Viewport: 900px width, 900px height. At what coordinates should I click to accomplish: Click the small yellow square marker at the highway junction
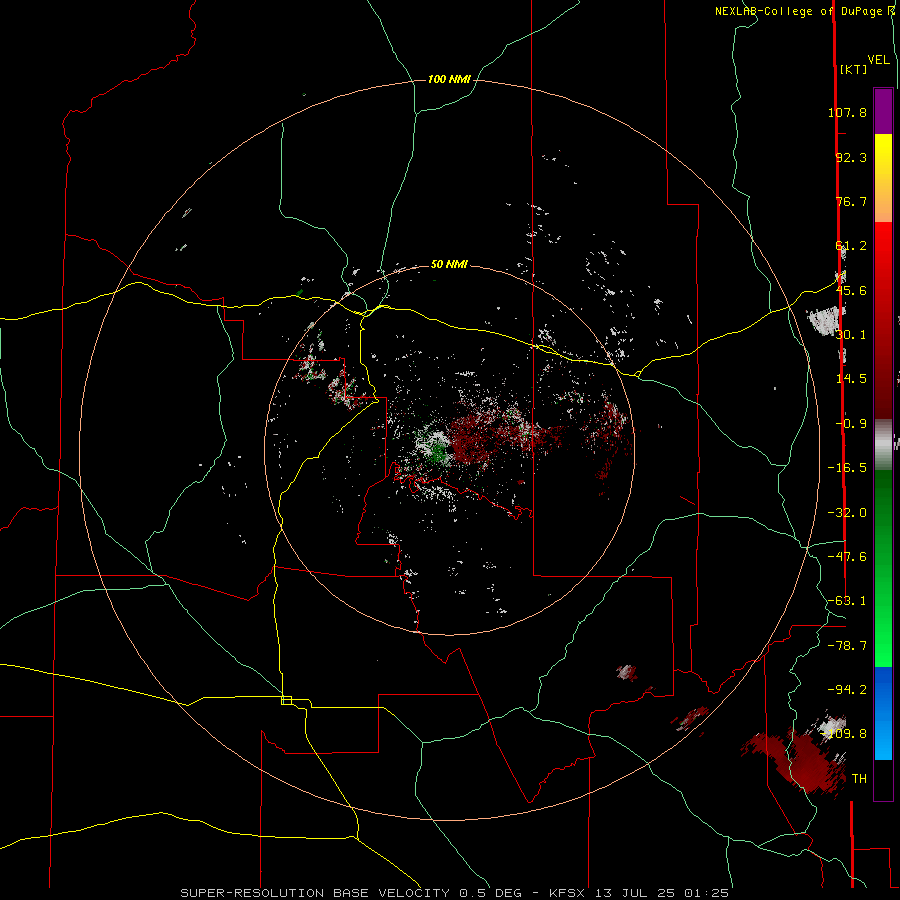[286, 700]
